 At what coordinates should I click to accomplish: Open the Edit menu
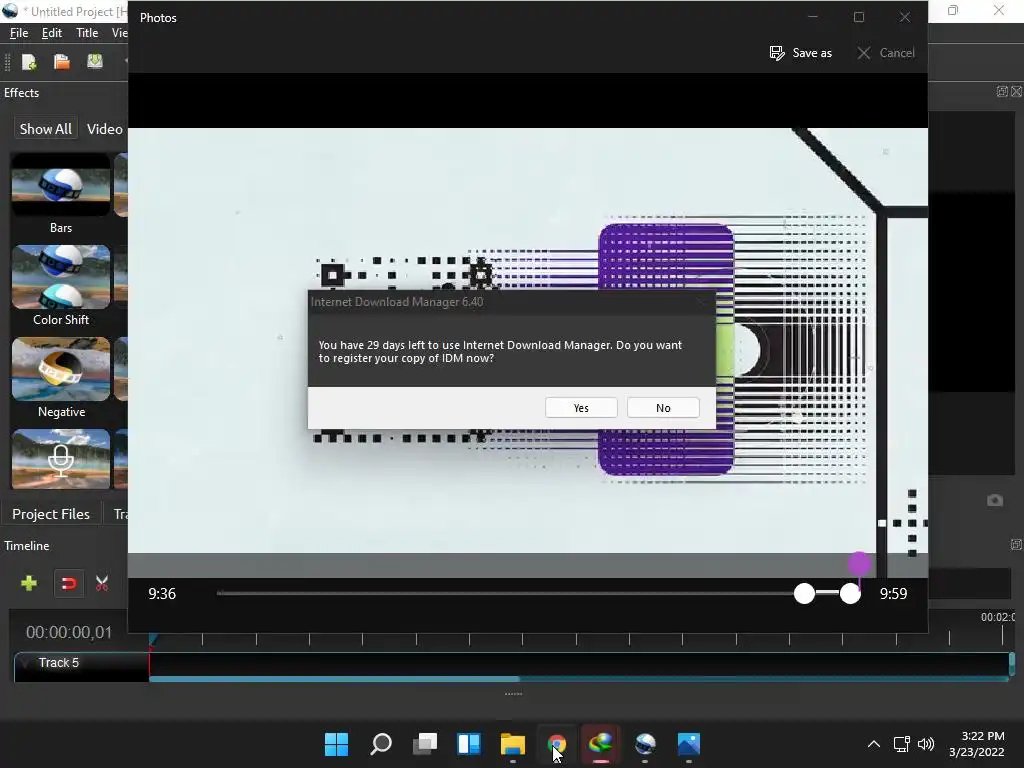click(52, 33)
